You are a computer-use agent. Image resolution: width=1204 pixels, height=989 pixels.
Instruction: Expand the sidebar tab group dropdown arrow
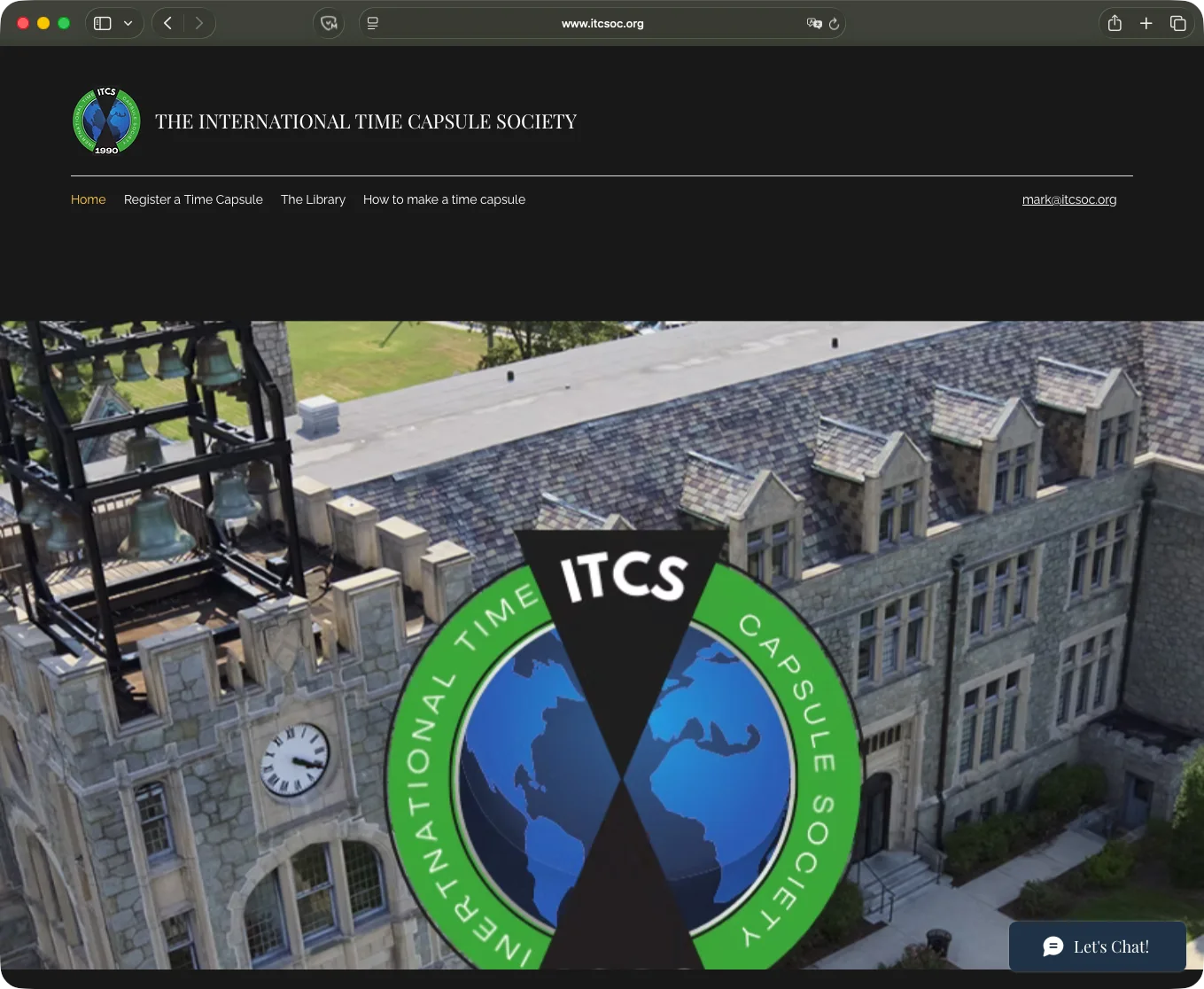pyautogui.click(x=128, y=23)
